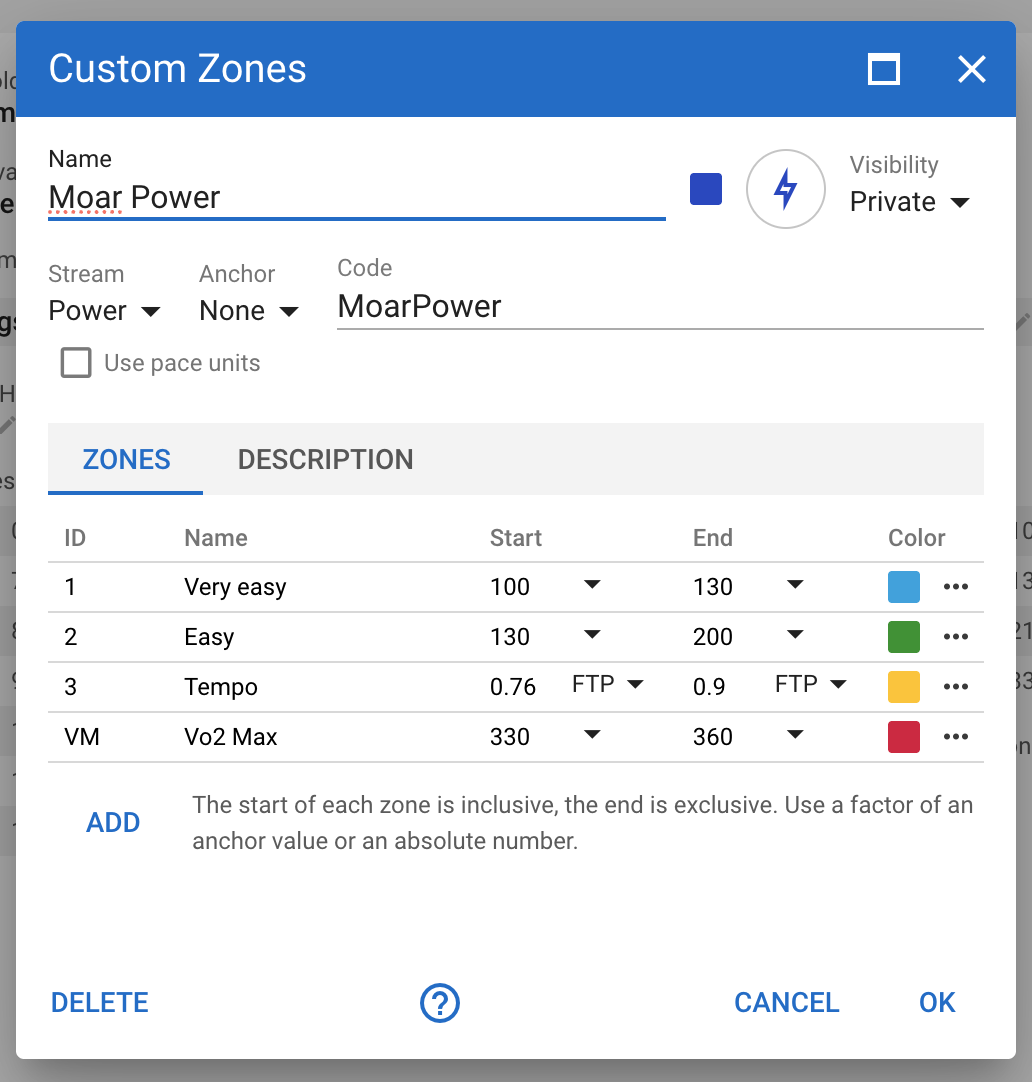Image resolution: width=1032 pixels, height=1082 pixels.
Task: Expand the Anchor dropdown showing None
Action: point(247,310)
